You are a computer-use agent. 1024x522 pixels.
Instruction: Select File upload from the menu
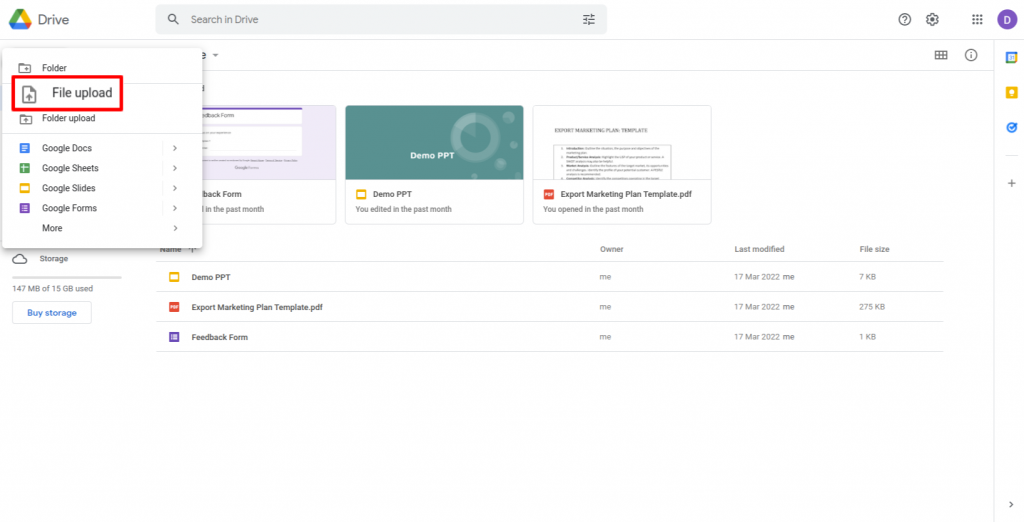coord(80,93)
